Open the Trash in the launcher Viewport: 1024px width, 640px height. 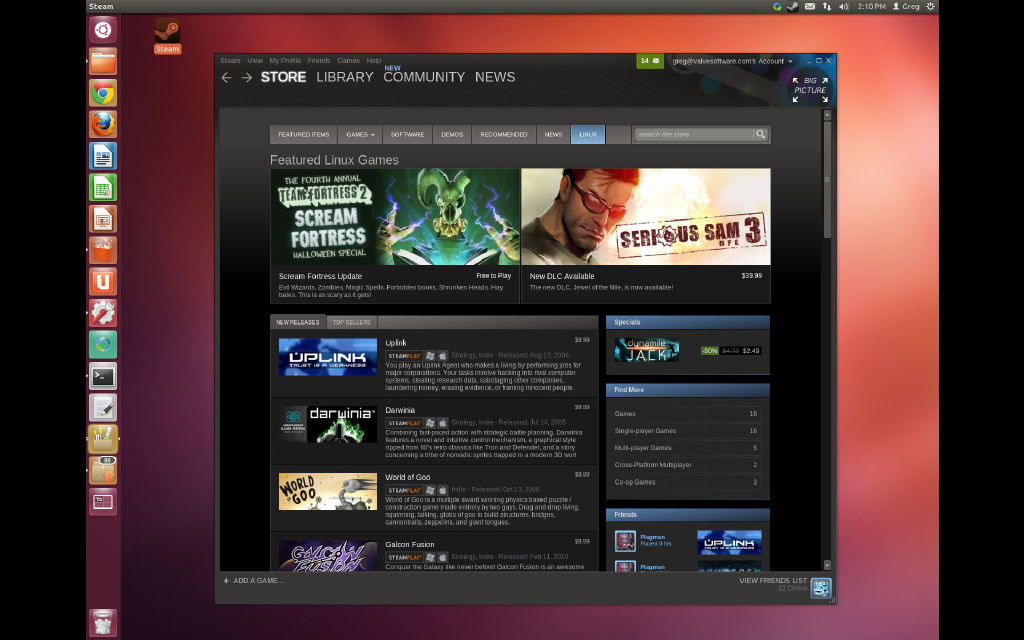[103, 622]
